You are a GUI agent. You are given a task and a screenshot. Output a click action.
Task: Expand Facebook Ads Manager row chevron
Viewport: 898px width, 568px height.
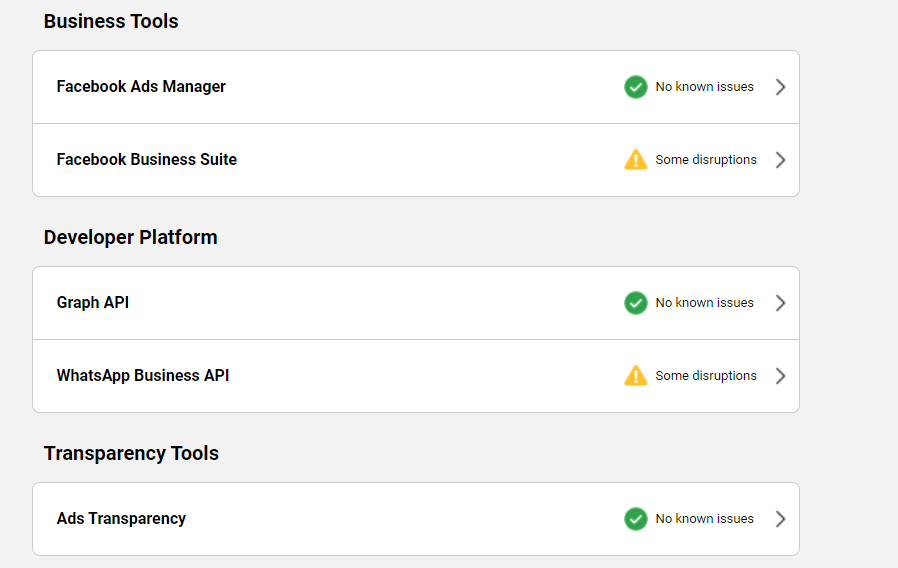pyautogui.click(x=780, y=87)
